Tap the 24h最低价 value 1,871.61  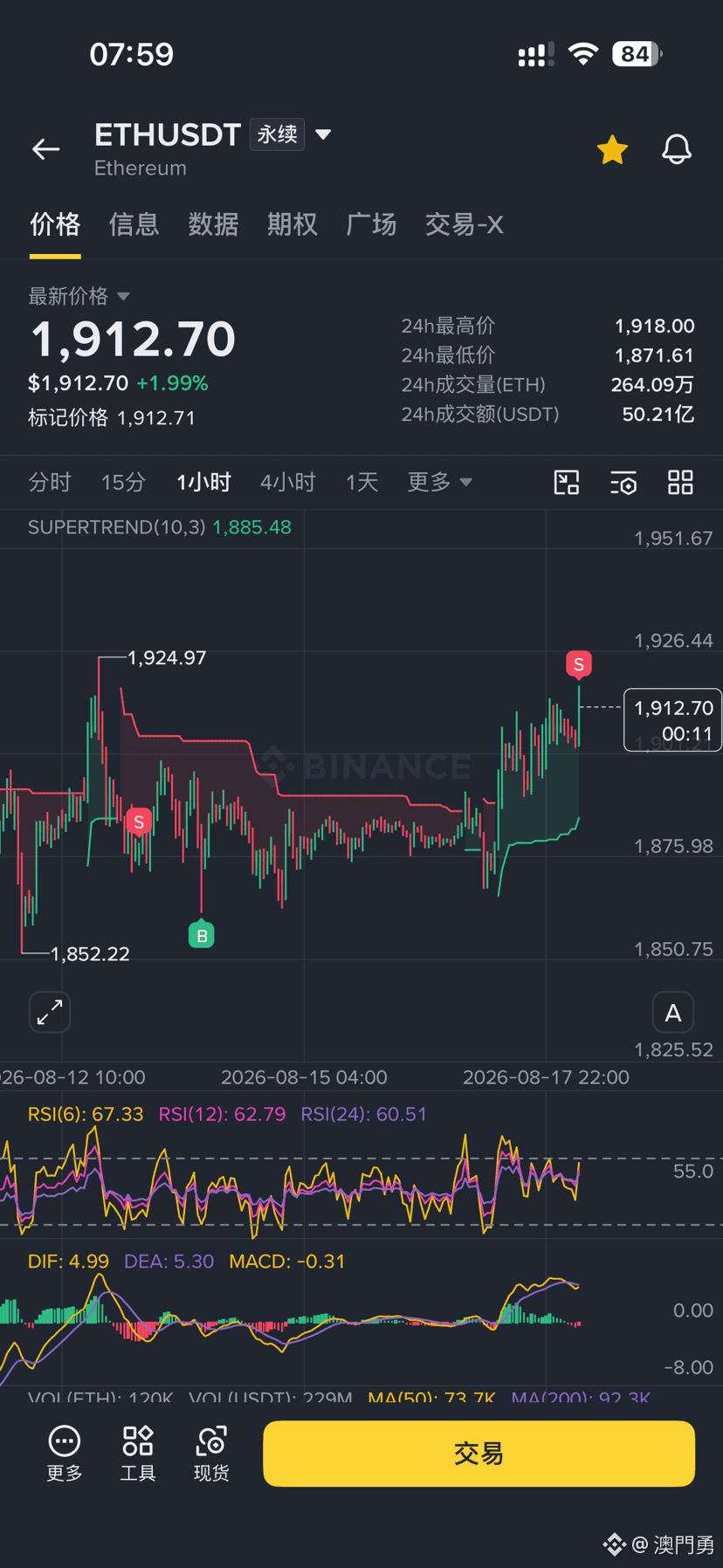[x=654, y=355]
